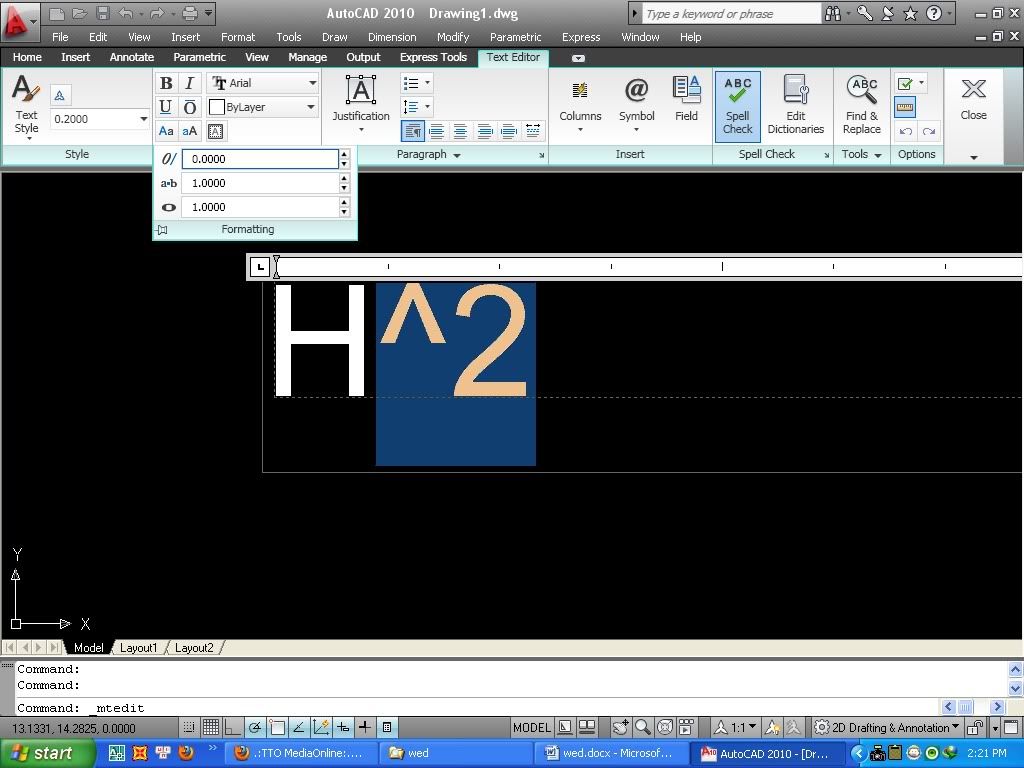Viewport: 1024px width, 768px height.
Task: Click the Redo icon in Options panel
Action: coord(929,131)
